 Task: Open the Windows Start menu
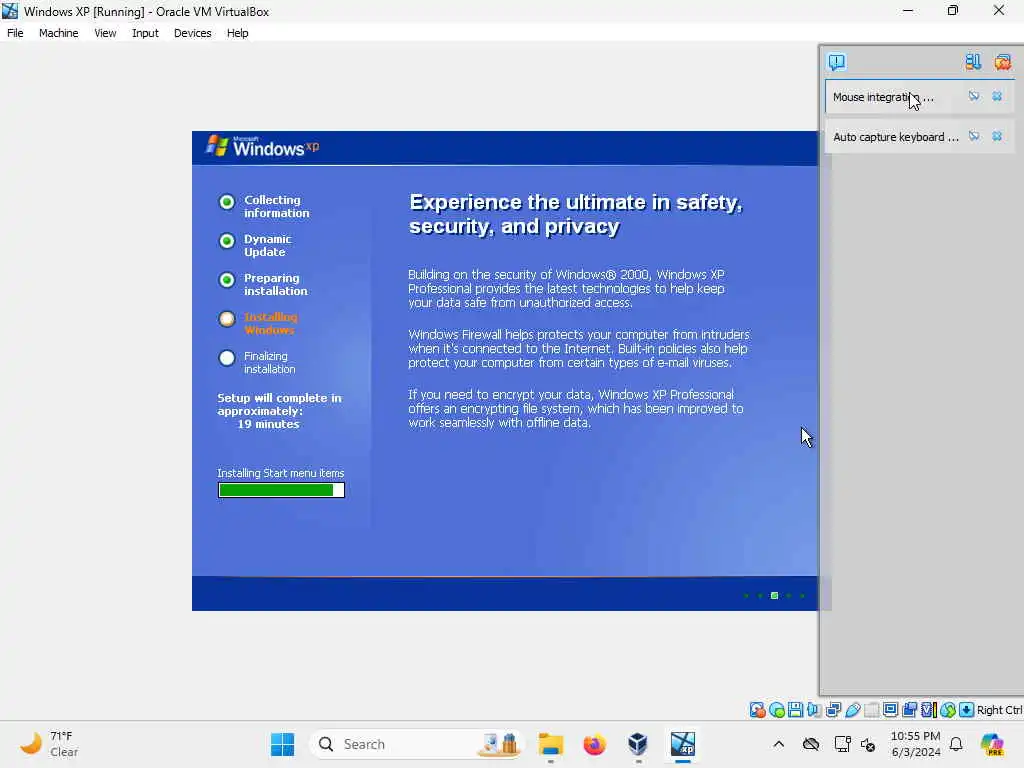[x=282, y=744]
